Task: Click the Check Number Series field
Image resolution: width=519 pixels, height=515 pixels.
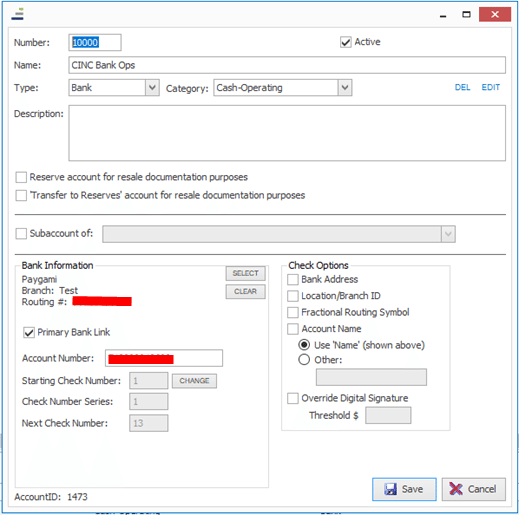Action: click(149, 402)
